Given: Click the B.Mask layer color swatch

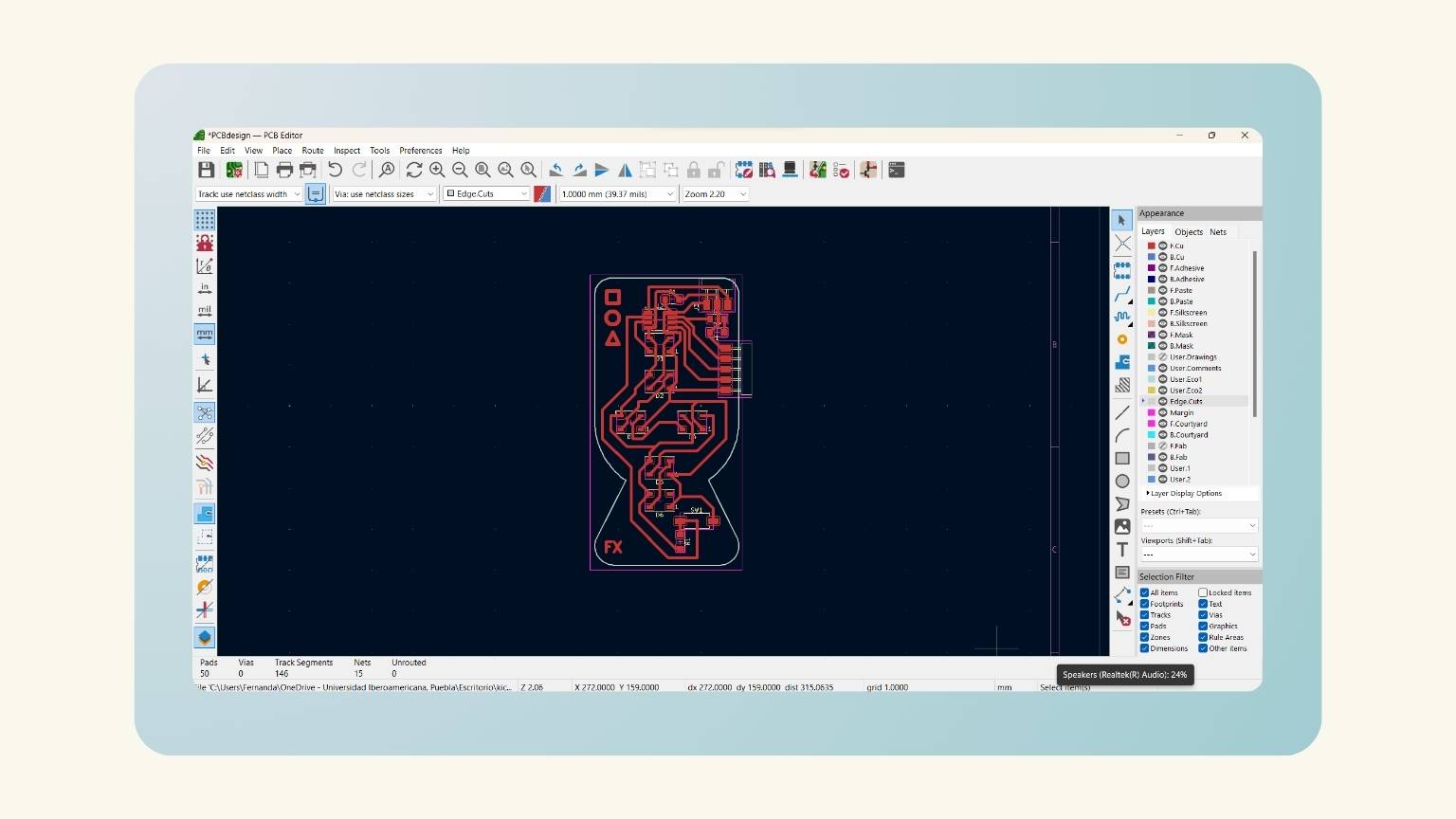Looking at the screenshot, I should click(x=1152, y=346).
